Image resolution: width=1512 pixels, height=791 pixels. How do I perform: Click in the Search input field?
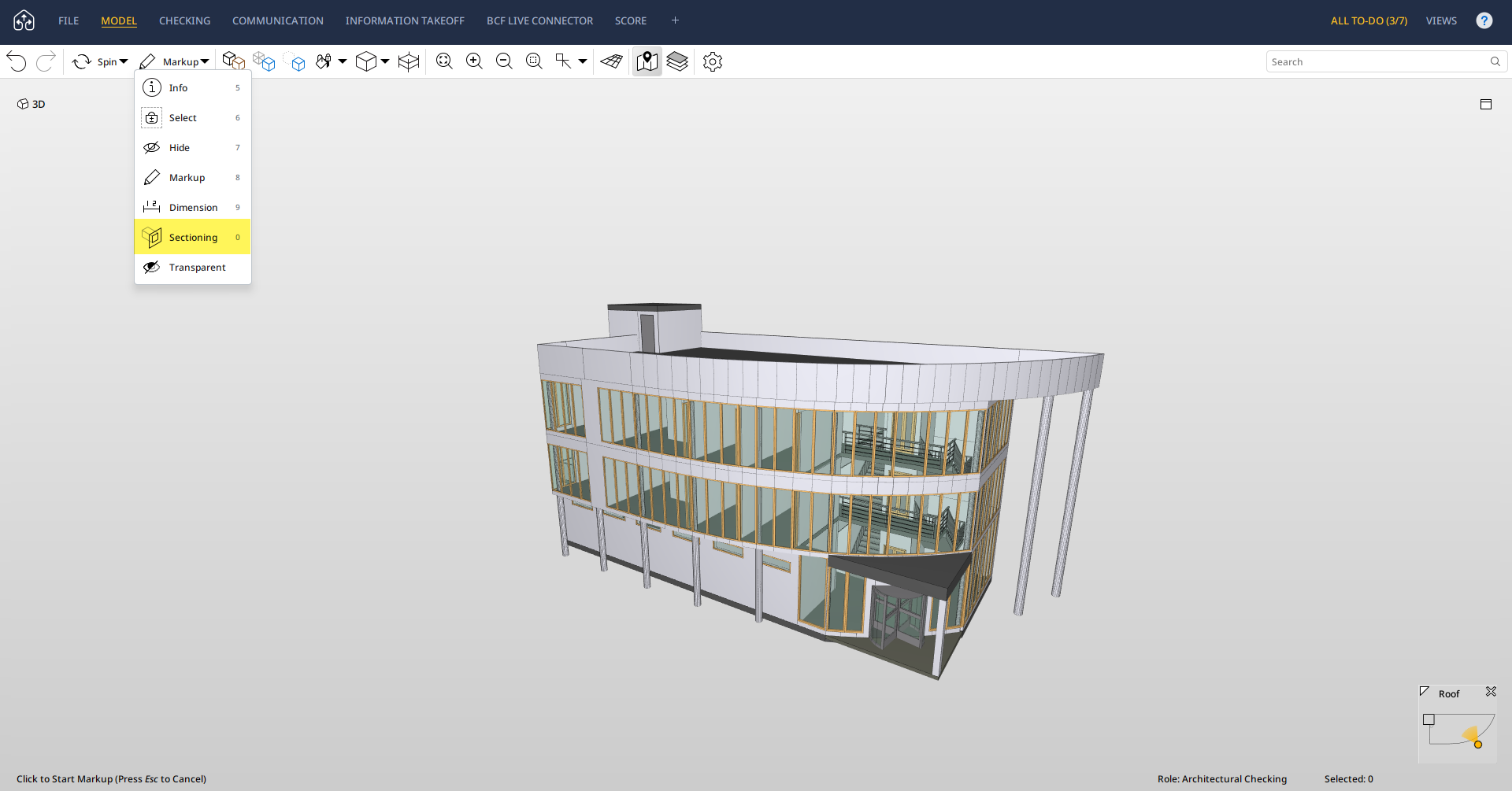[x=1377, y=61]
